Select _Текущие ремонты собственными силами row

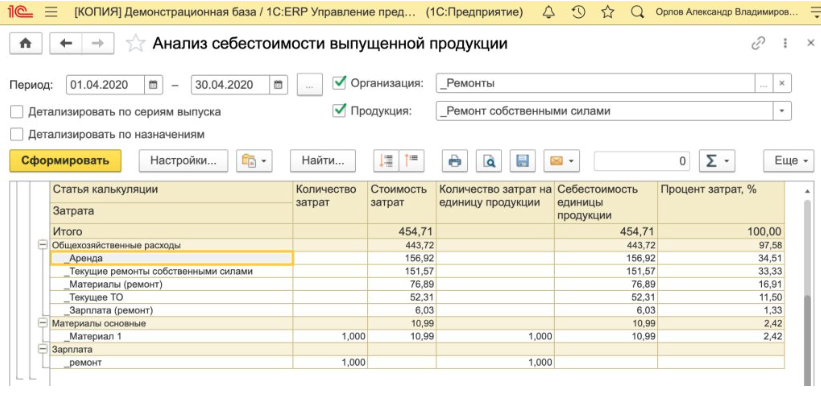coord(172,272)
